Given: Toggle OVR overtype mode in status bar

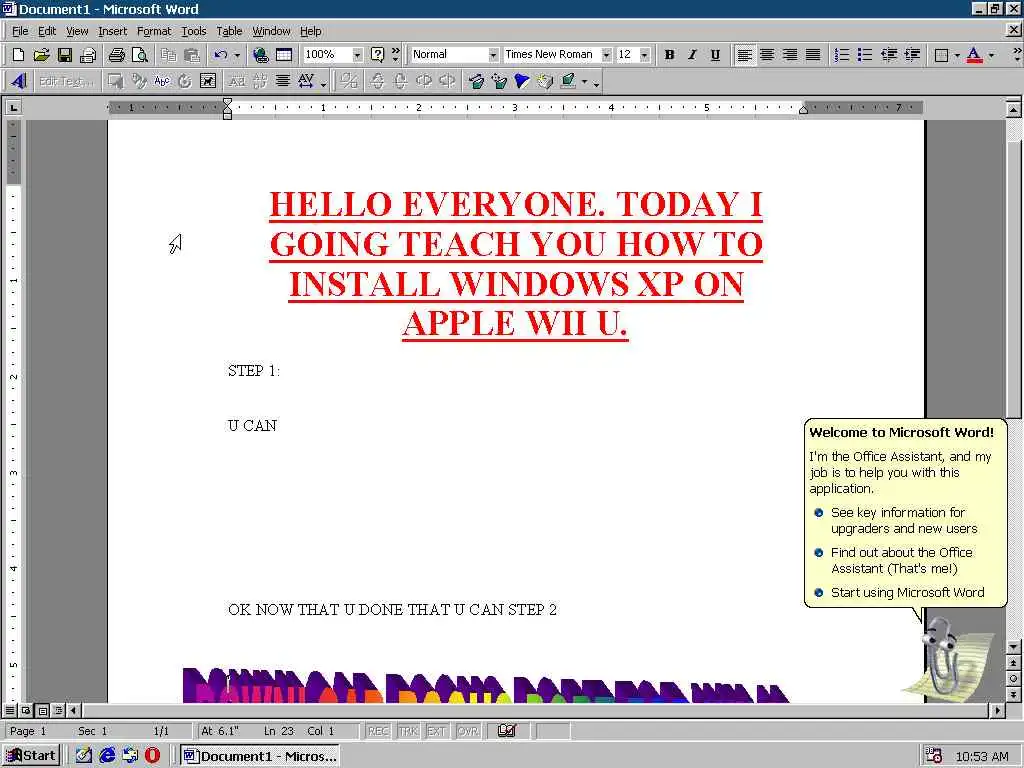Looking at the screenshot, I should coord(468,731).
